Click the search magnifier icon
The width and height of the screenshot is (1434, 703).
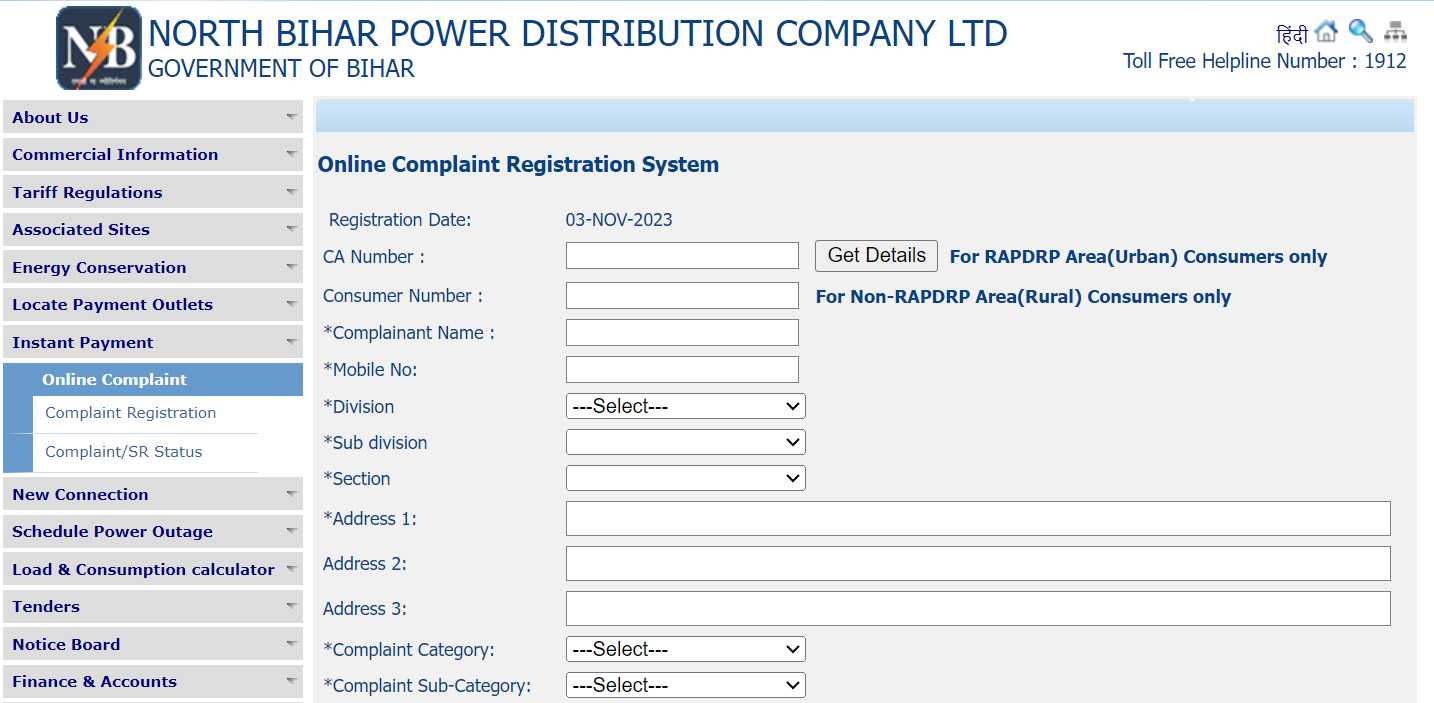pyautogui.click(x=1360, y=31)
